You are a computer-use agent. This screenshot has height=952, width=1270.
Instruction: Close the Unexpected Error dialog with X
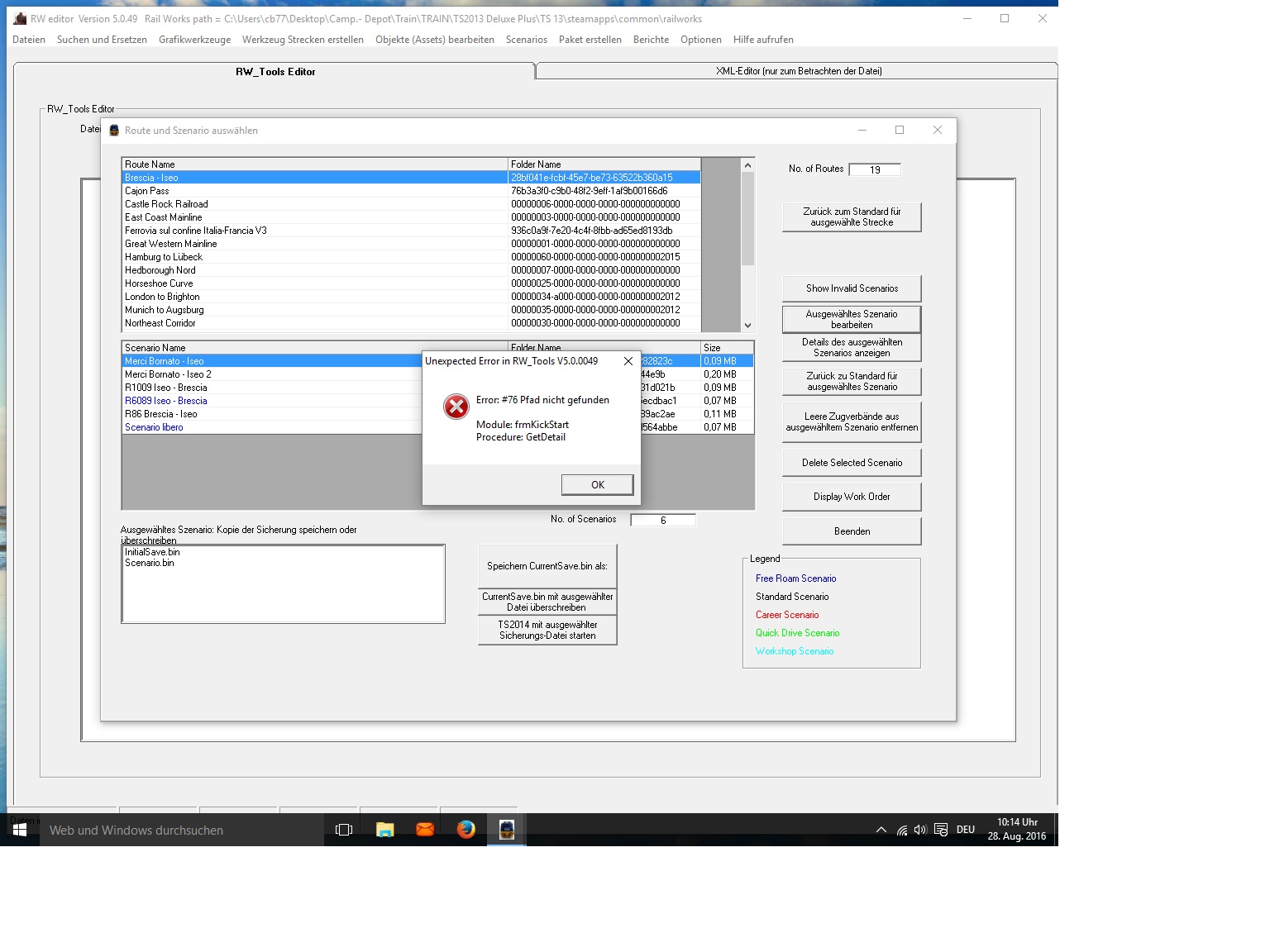628,361
